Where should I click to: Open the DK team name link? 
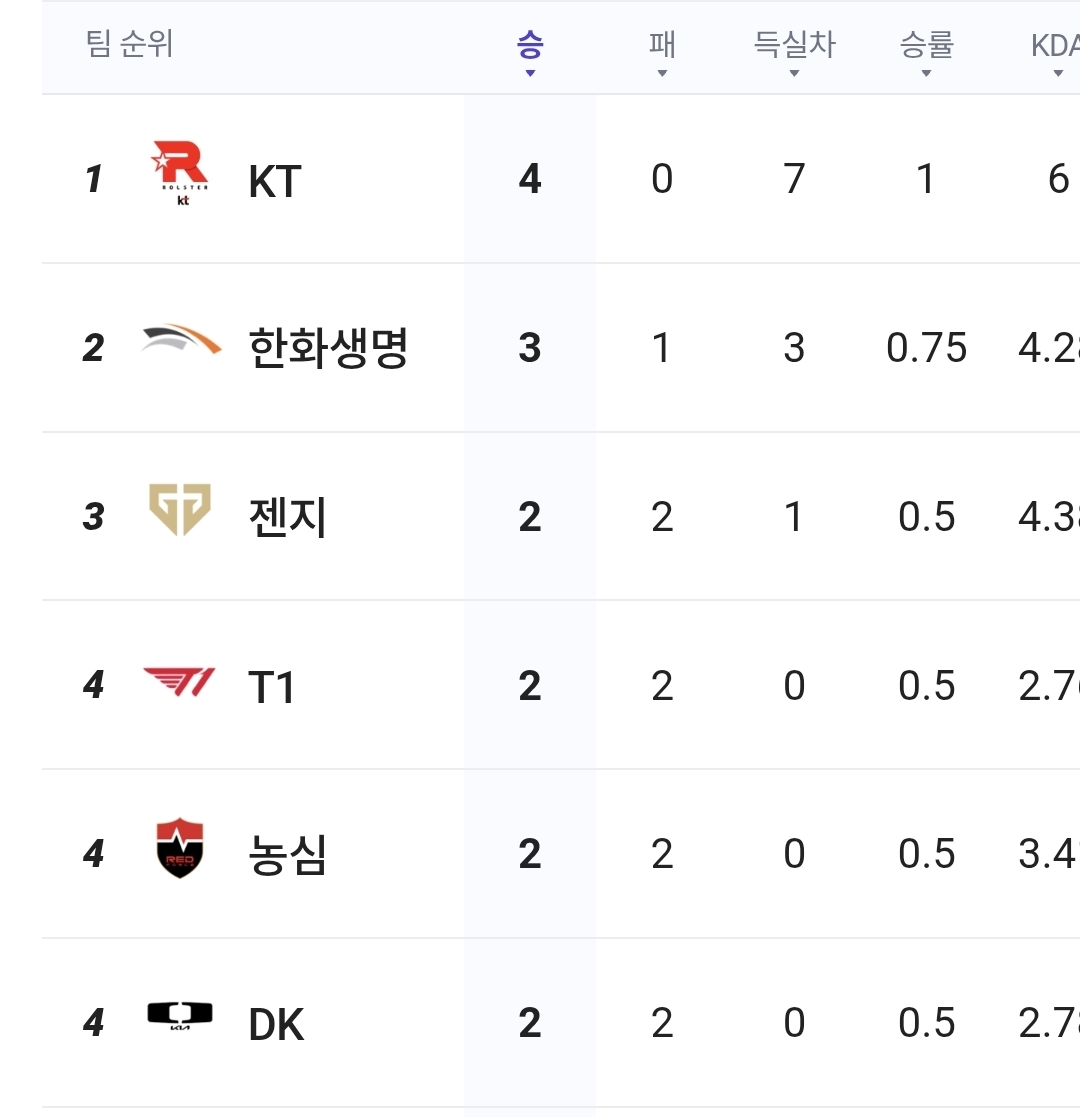click(x=276, y=1025)
